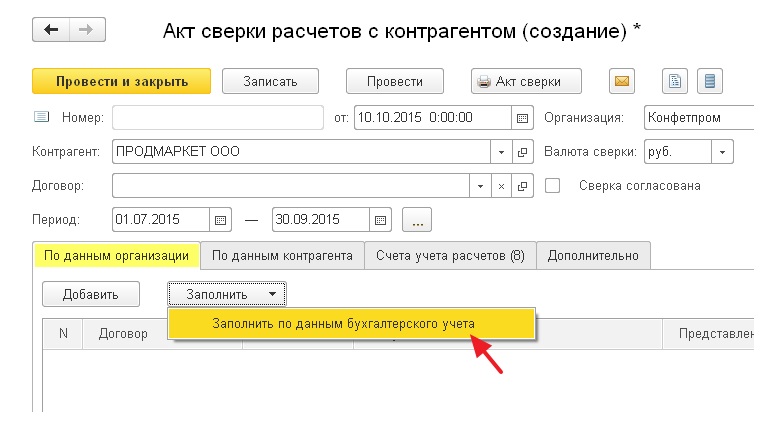Click the empty Договор input field
Image resolution: width=765 pixels, height=427 pixels.
(291, 186)
